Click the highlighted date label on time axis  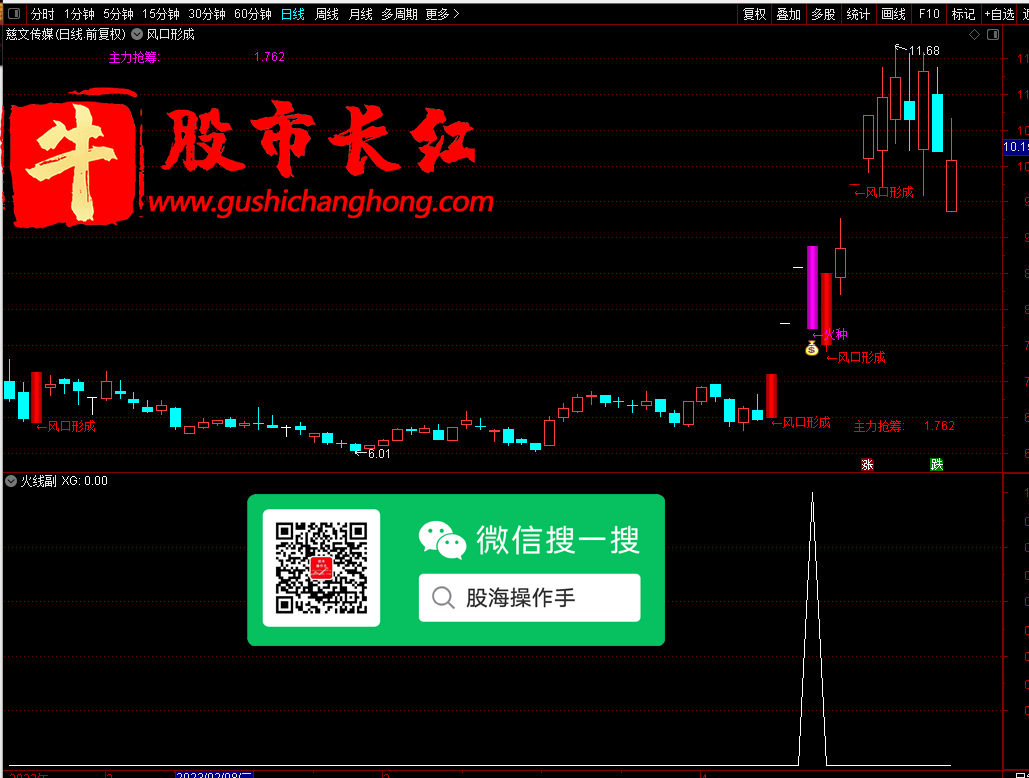214,775
